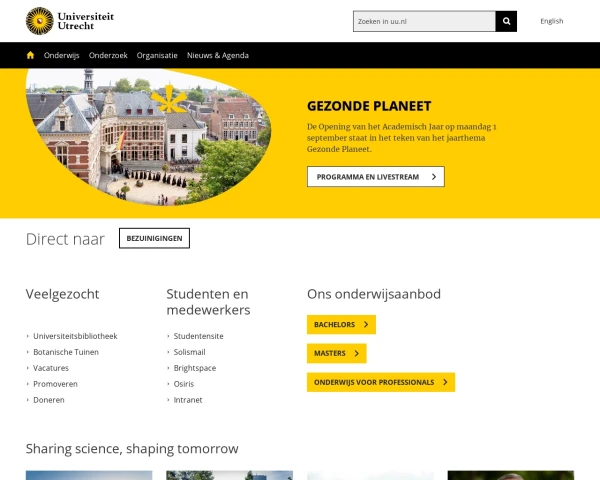
Task: Click the 'Universiteit Utrecht' wordmark text
Action: pos(86,21)
